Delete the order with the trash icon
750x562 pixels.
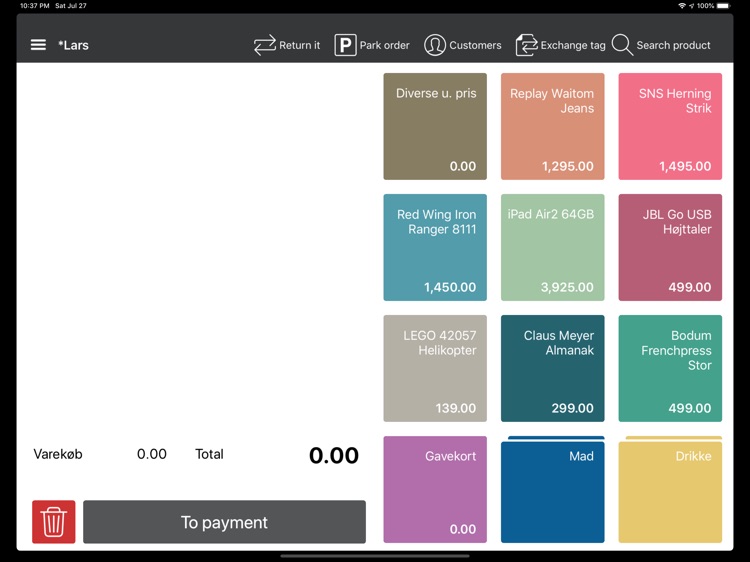pos(54,522)
